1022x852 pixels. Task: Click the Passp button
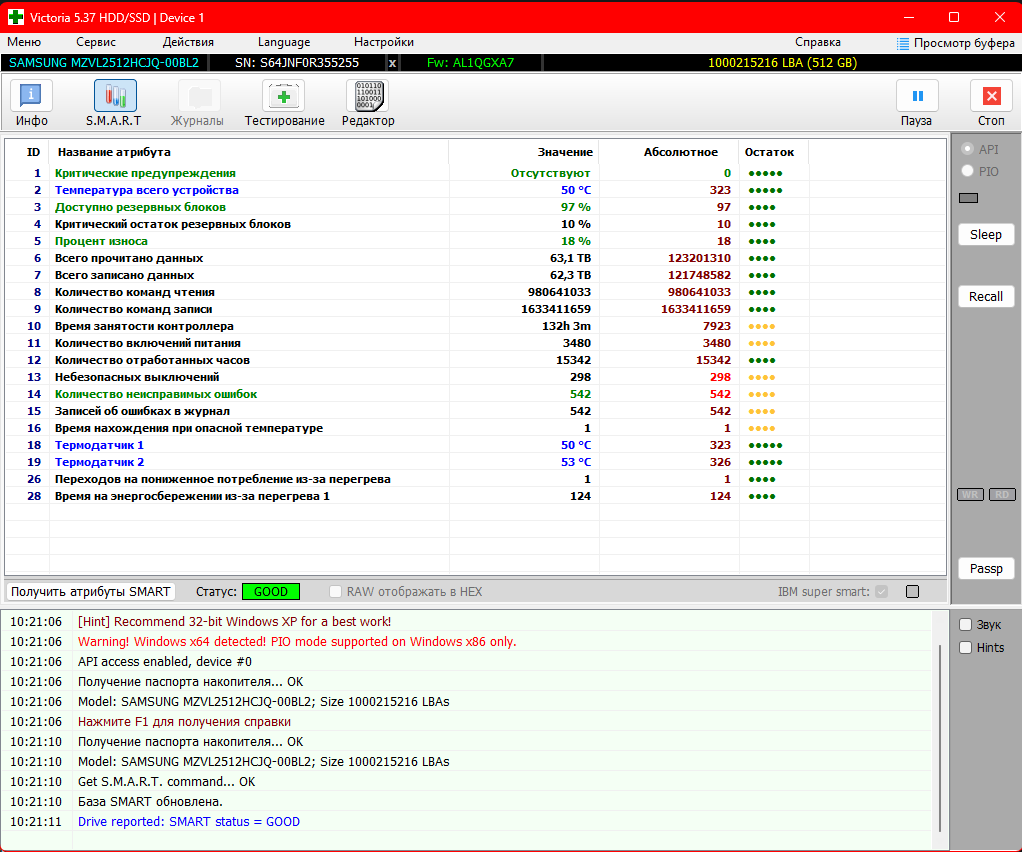click(986, 568)
